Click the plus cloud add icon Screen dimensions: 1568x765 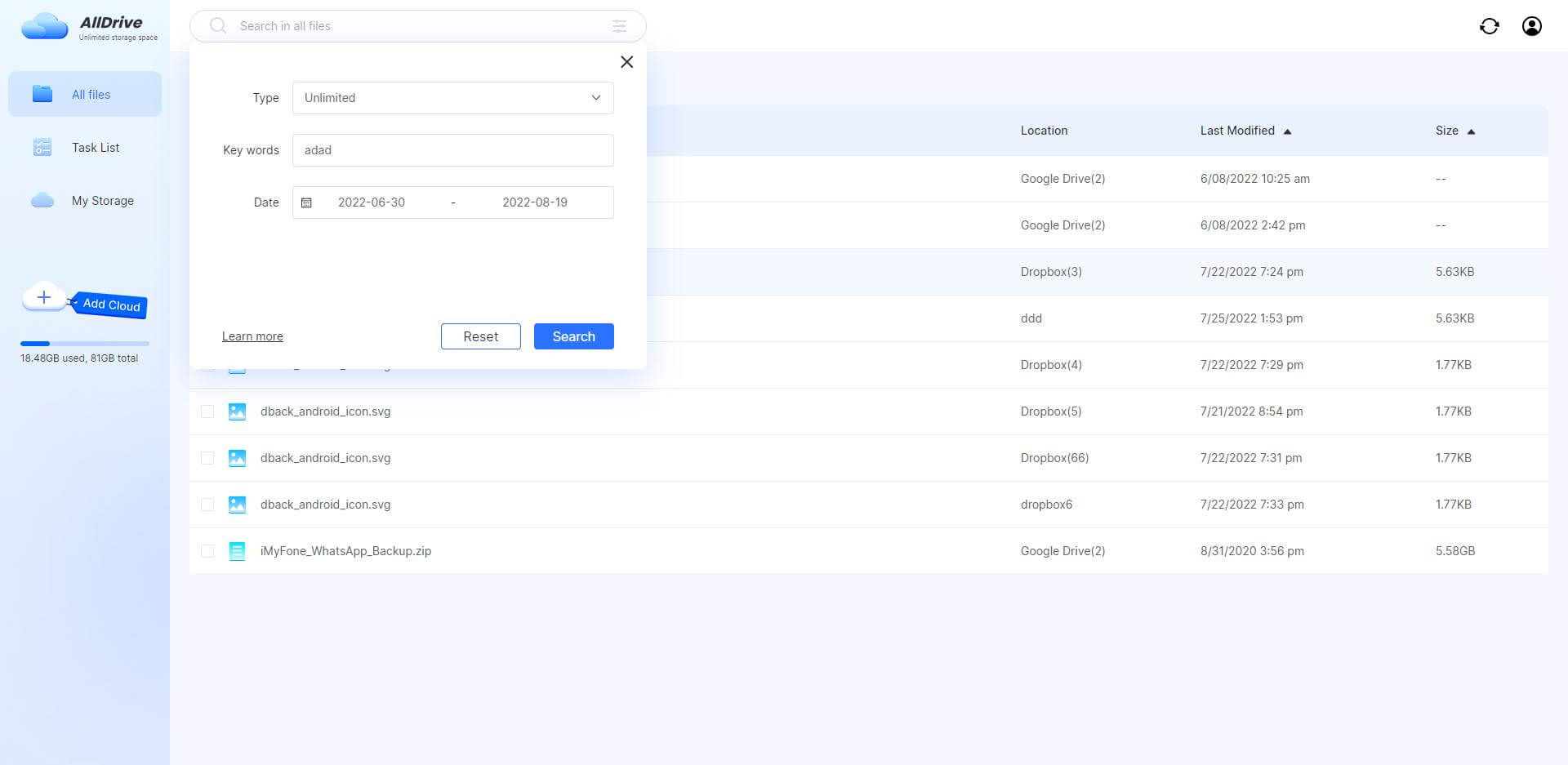[44, 297]
